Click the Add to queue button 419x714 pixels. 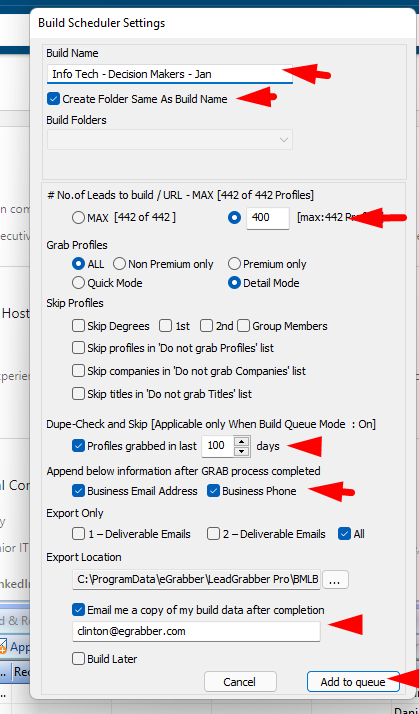point(353,682)
